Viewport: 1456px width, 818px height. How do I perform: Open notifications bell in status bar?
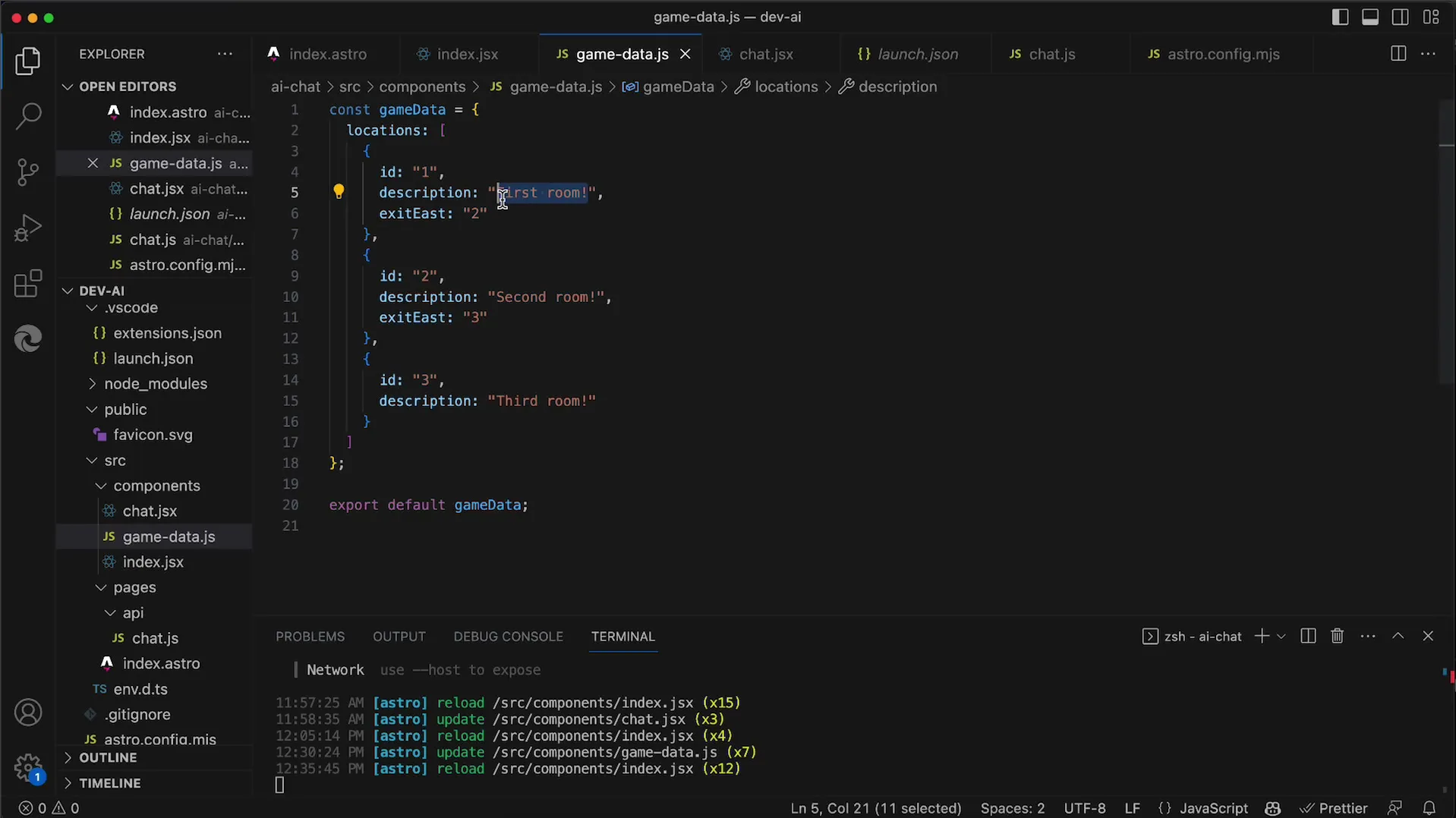tap(1429, 808)
